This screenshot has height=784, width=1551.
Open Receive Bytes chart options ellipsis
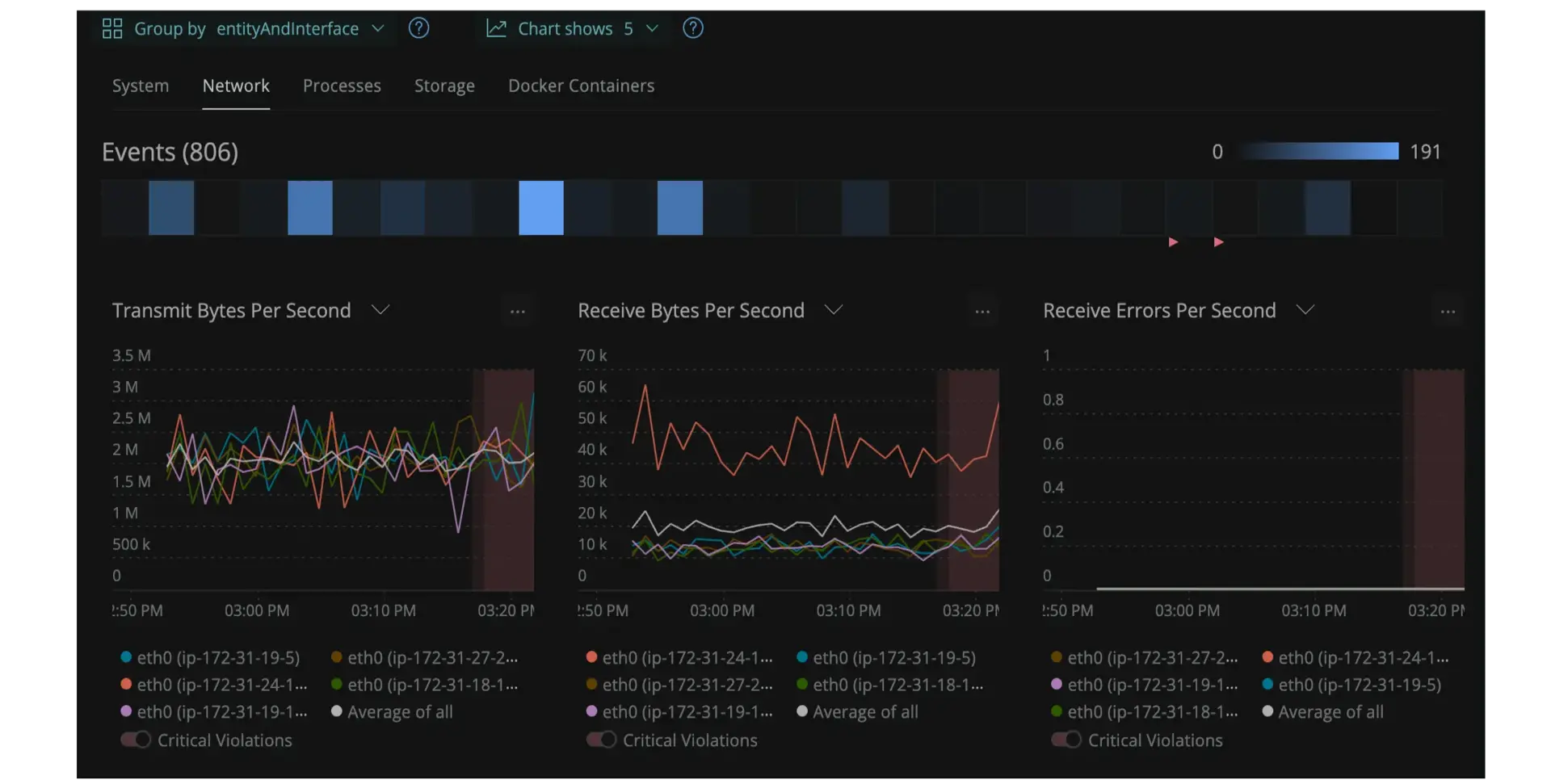coord(982,312)
